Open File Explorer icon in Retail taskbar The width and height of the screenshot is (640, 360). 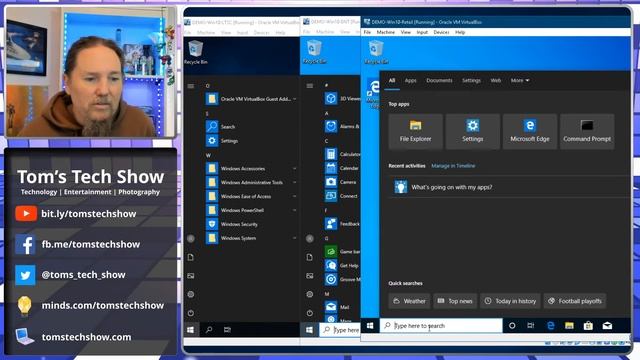coord(569,325)
